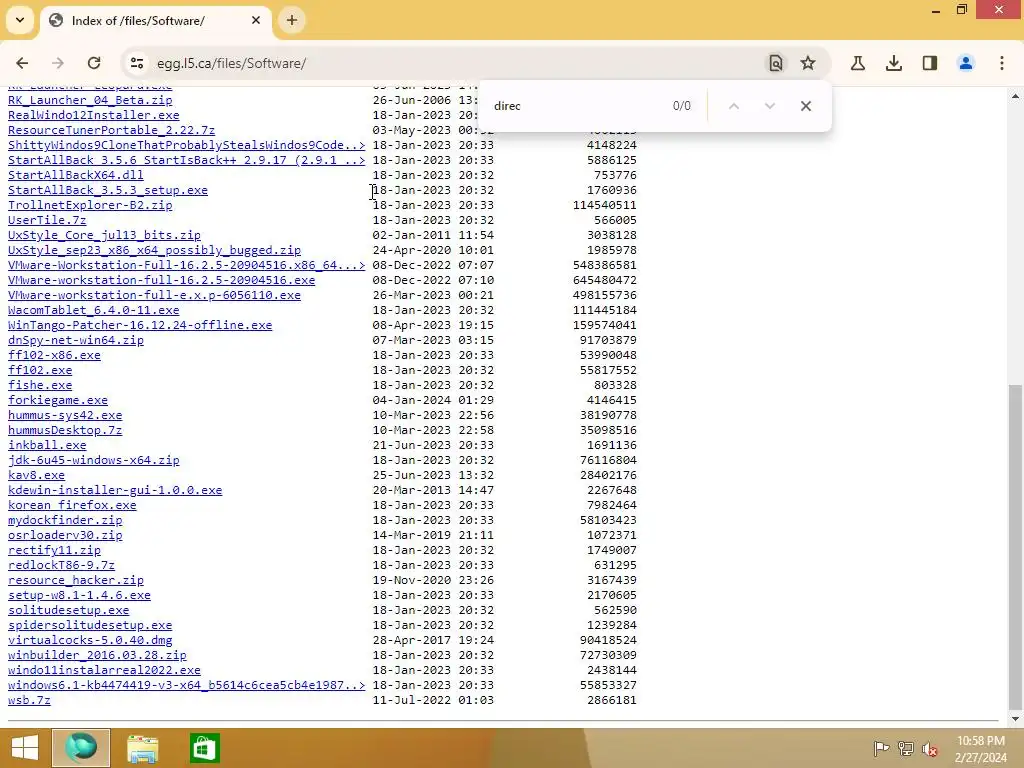Close the find bar
This screenshot has width=1024, height=768.
806,106
